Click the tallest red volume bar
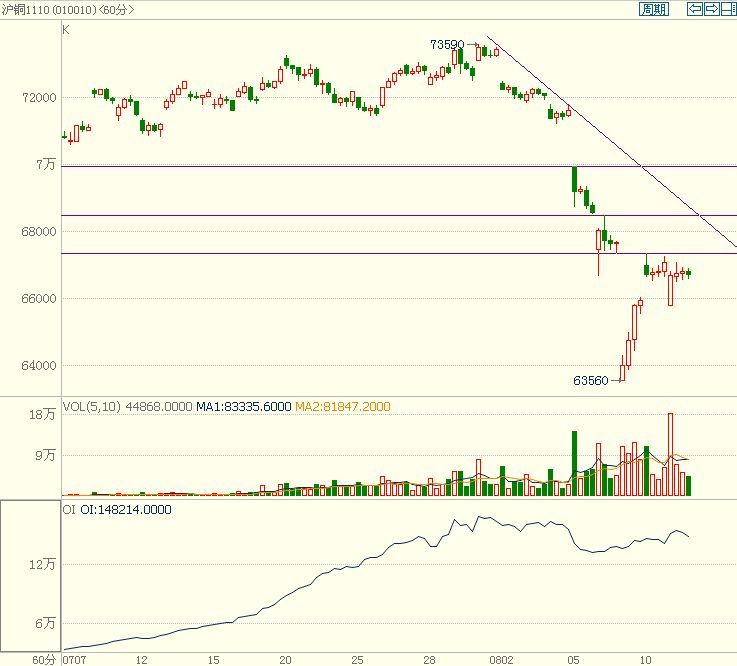 [671, 454]
